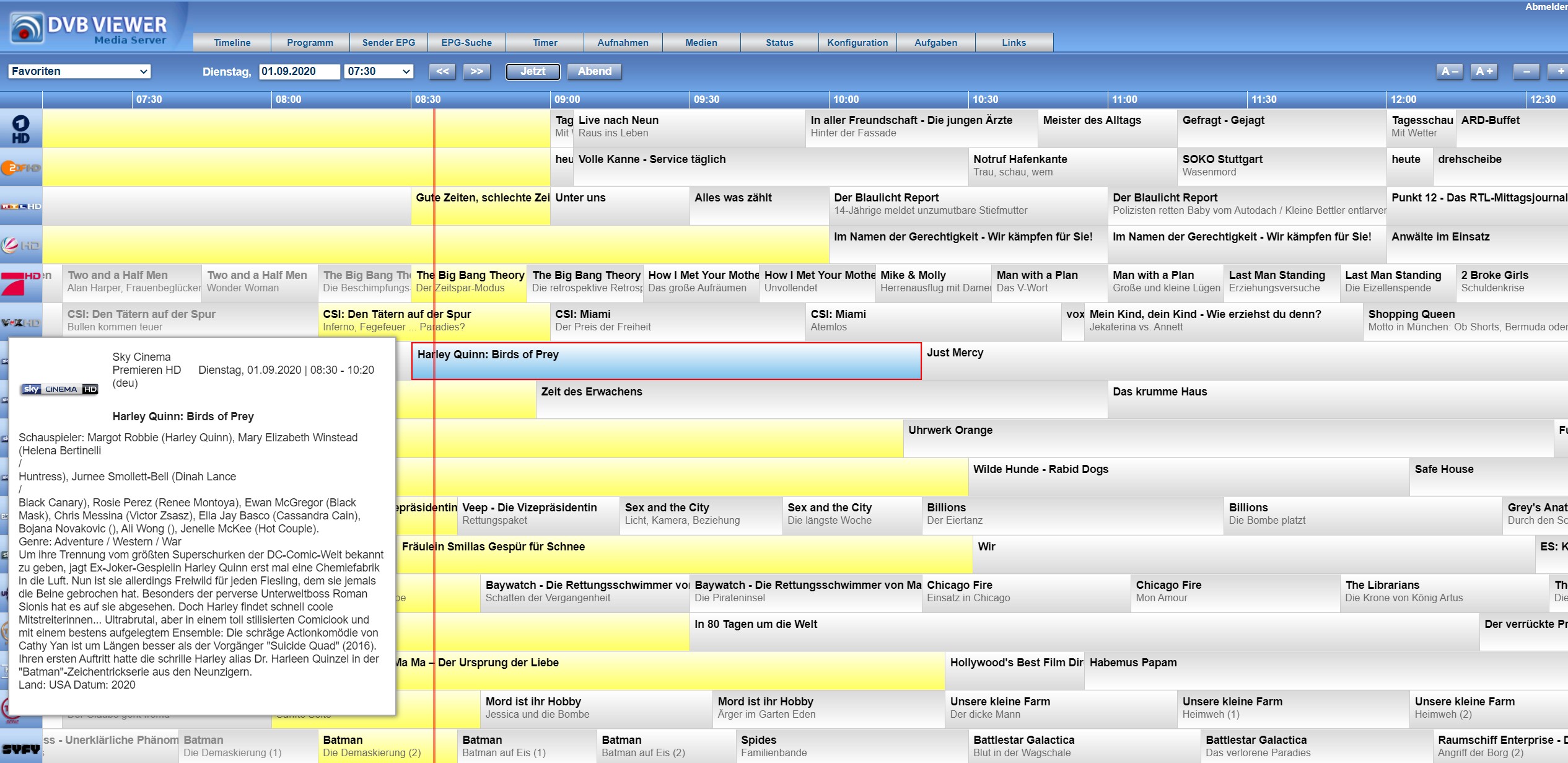Open Habemus Papam movie entry
Image resolution: width=1568 pixels, height=763 pixels.
(x=1326, y=670)
